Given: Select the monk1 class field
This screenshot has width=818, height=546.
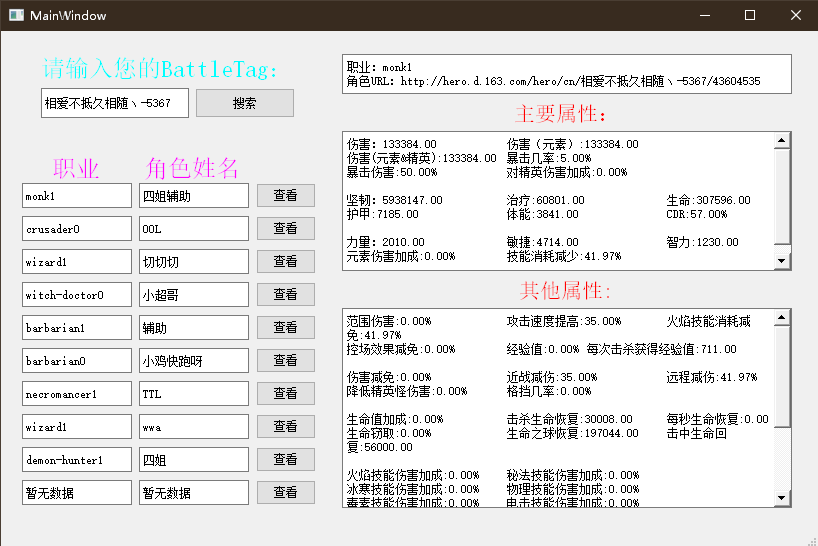Looking at the screenshot, I should pos(77,196).
